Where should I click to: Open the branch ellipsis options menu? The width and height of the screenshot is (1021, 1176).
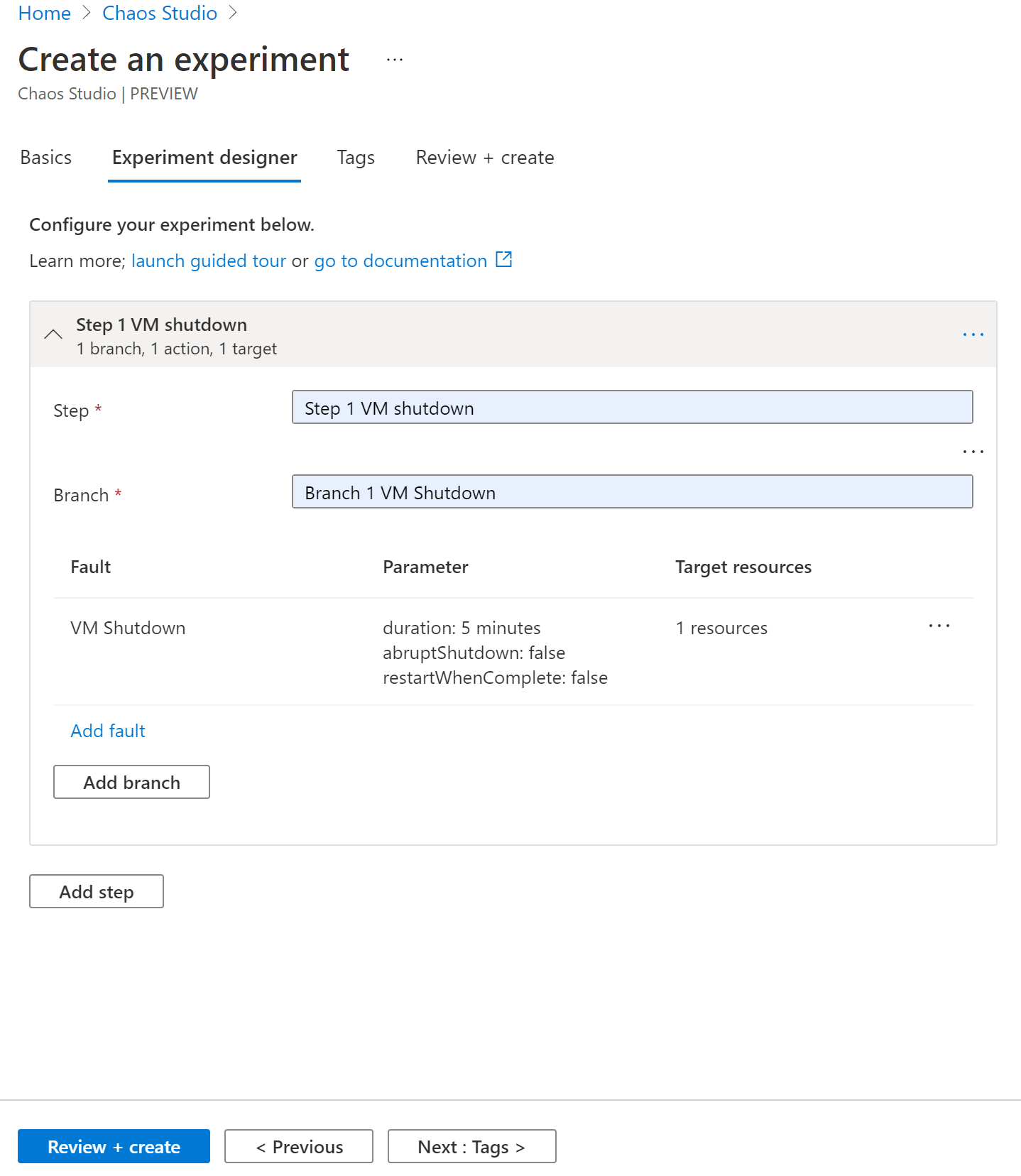(973, 452)
